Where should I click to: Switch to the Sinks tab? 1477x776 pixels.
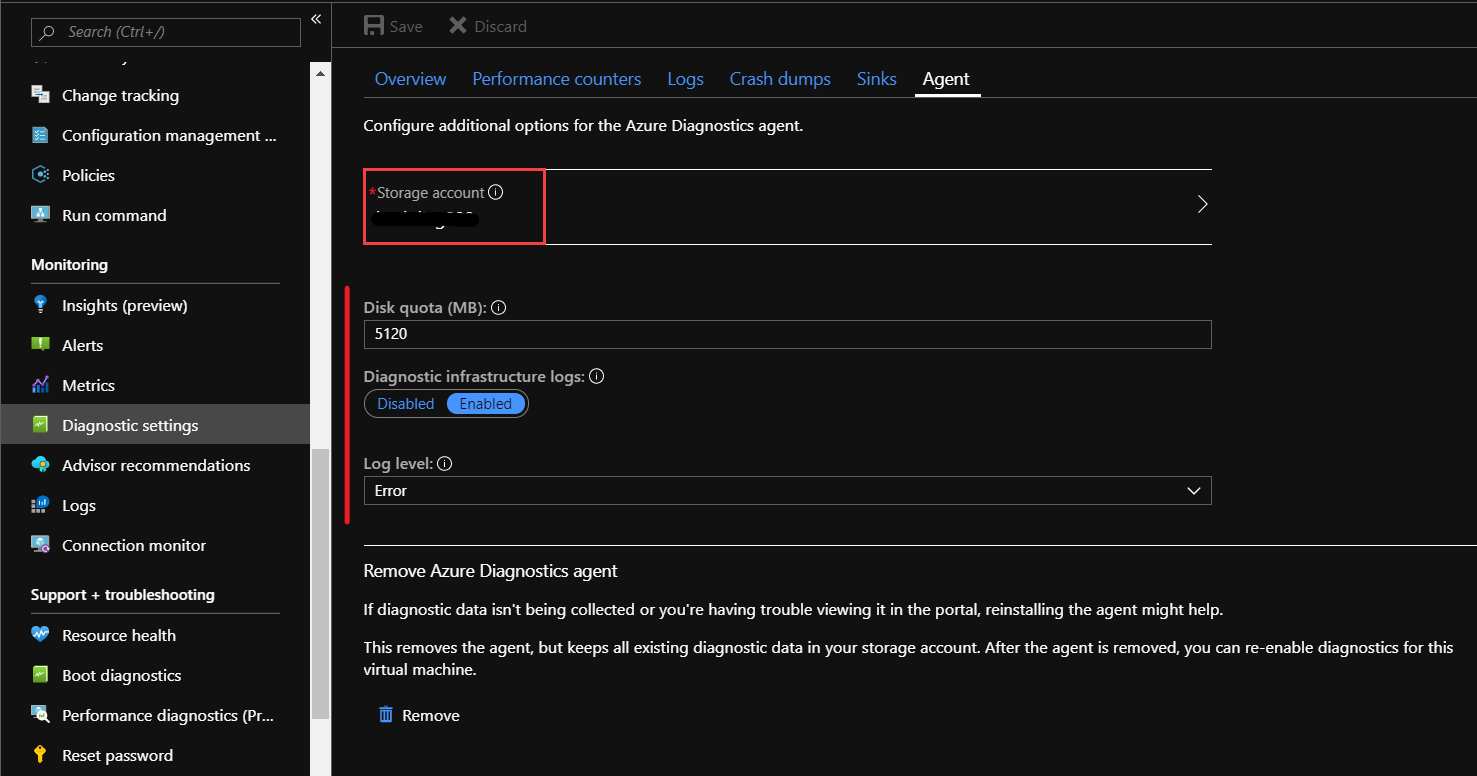click(x=877, y=79)
